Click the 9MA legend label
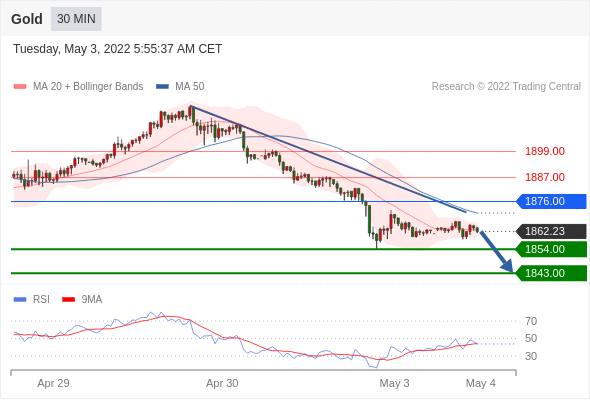Screen dimensions: 590x400 tap(92, 300)
